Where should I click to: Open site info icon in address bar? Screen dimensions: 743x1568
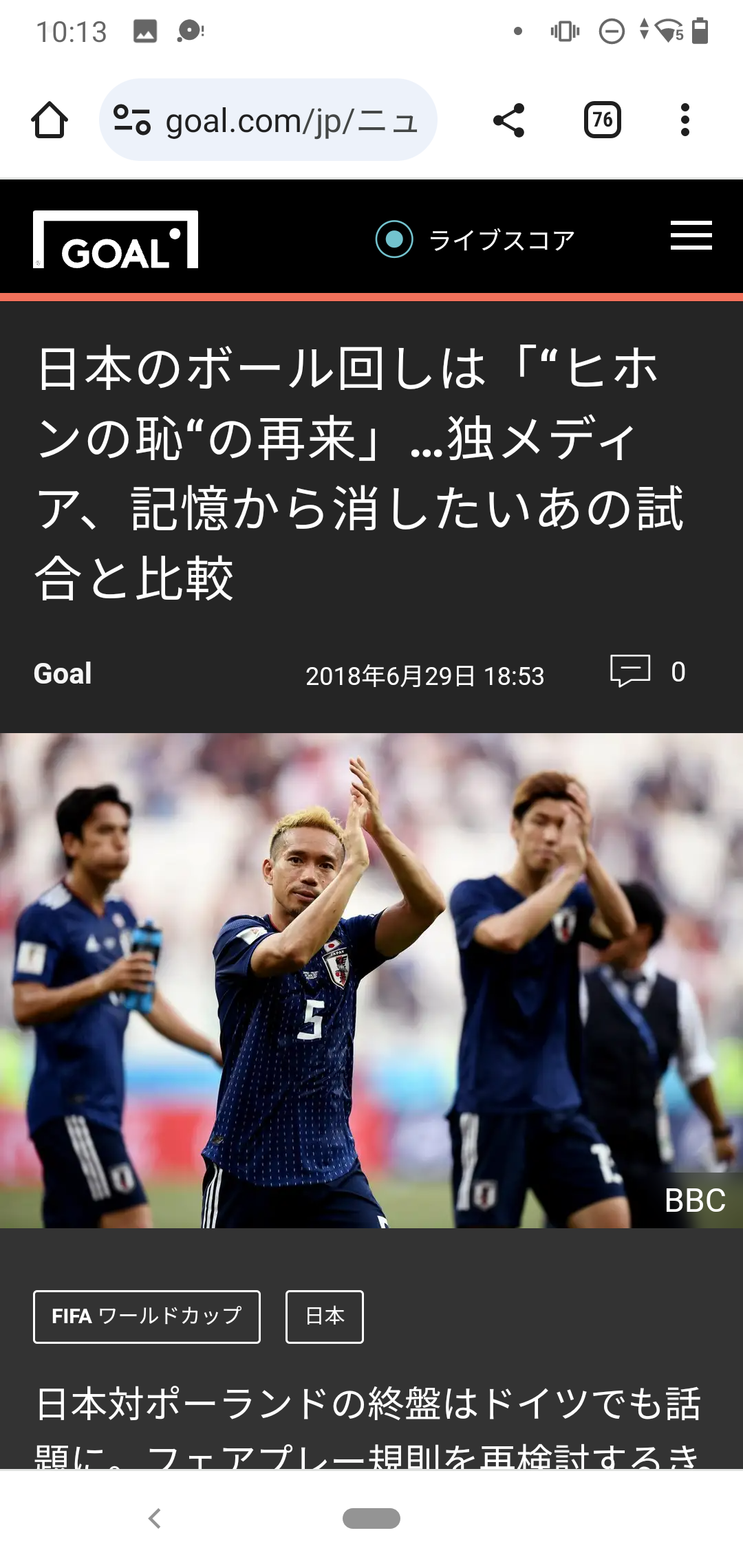132,120
